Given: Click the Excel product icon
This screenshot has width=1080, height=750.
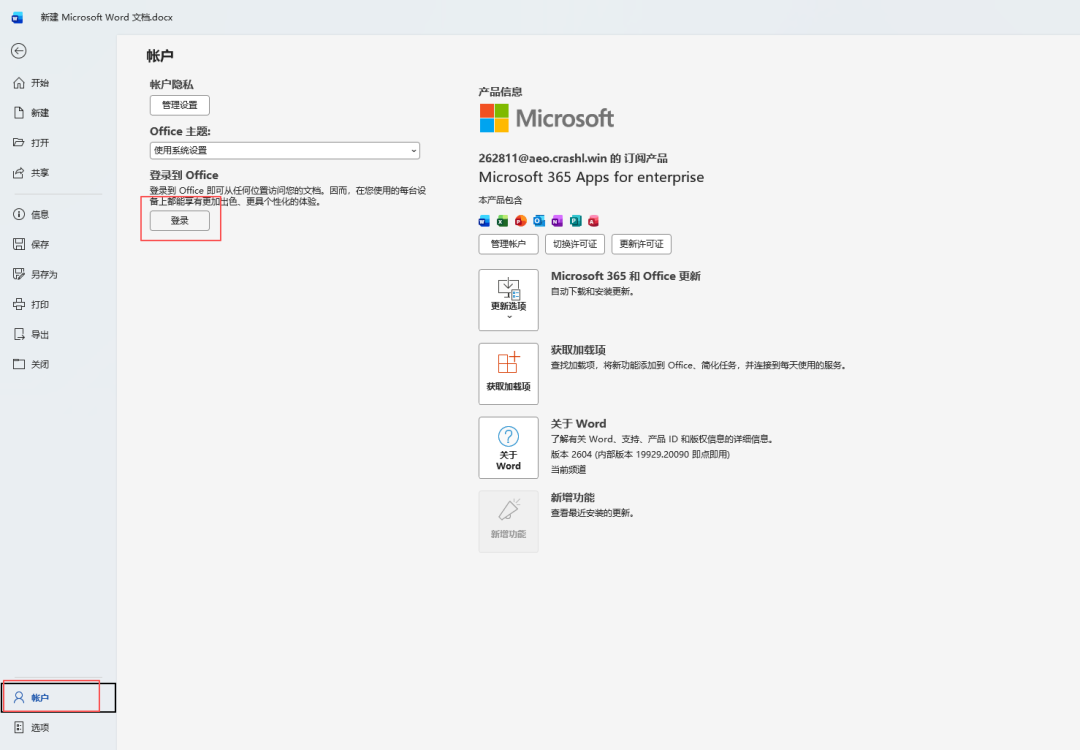Looking at the screenshot, I should pos(502,221).
